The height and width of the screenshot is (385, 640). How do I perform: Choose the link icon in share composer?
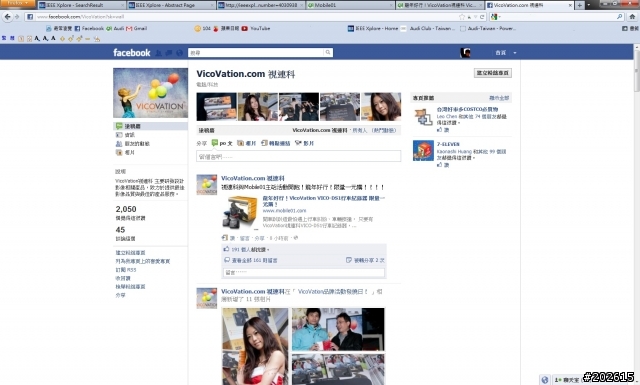pyautogui.click(x=264, y=143)
